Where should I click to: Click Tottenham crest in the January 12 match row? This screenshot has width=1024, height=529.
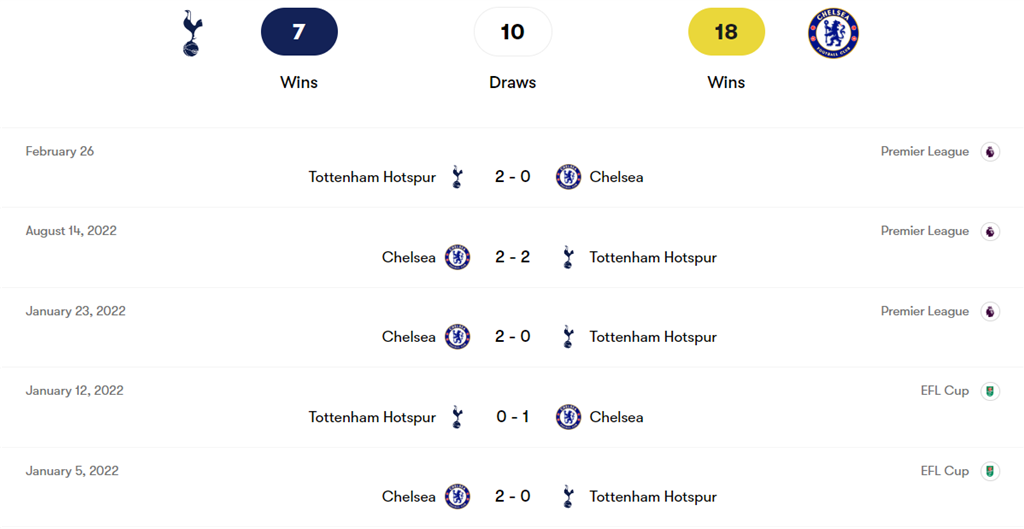pos(457,417)
